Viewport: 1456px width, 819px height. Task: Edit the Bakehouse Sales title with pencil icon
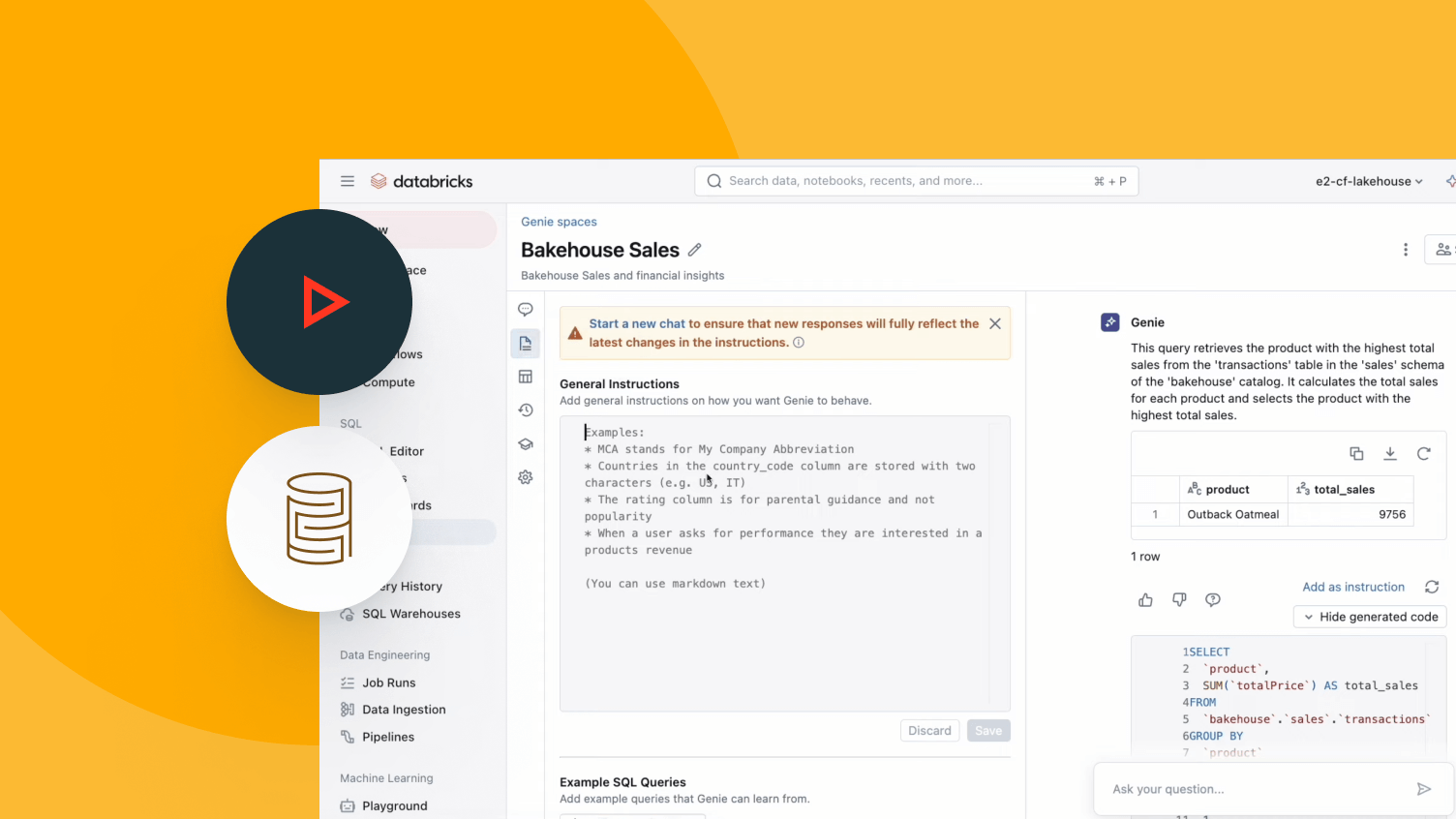click(694, 250)
